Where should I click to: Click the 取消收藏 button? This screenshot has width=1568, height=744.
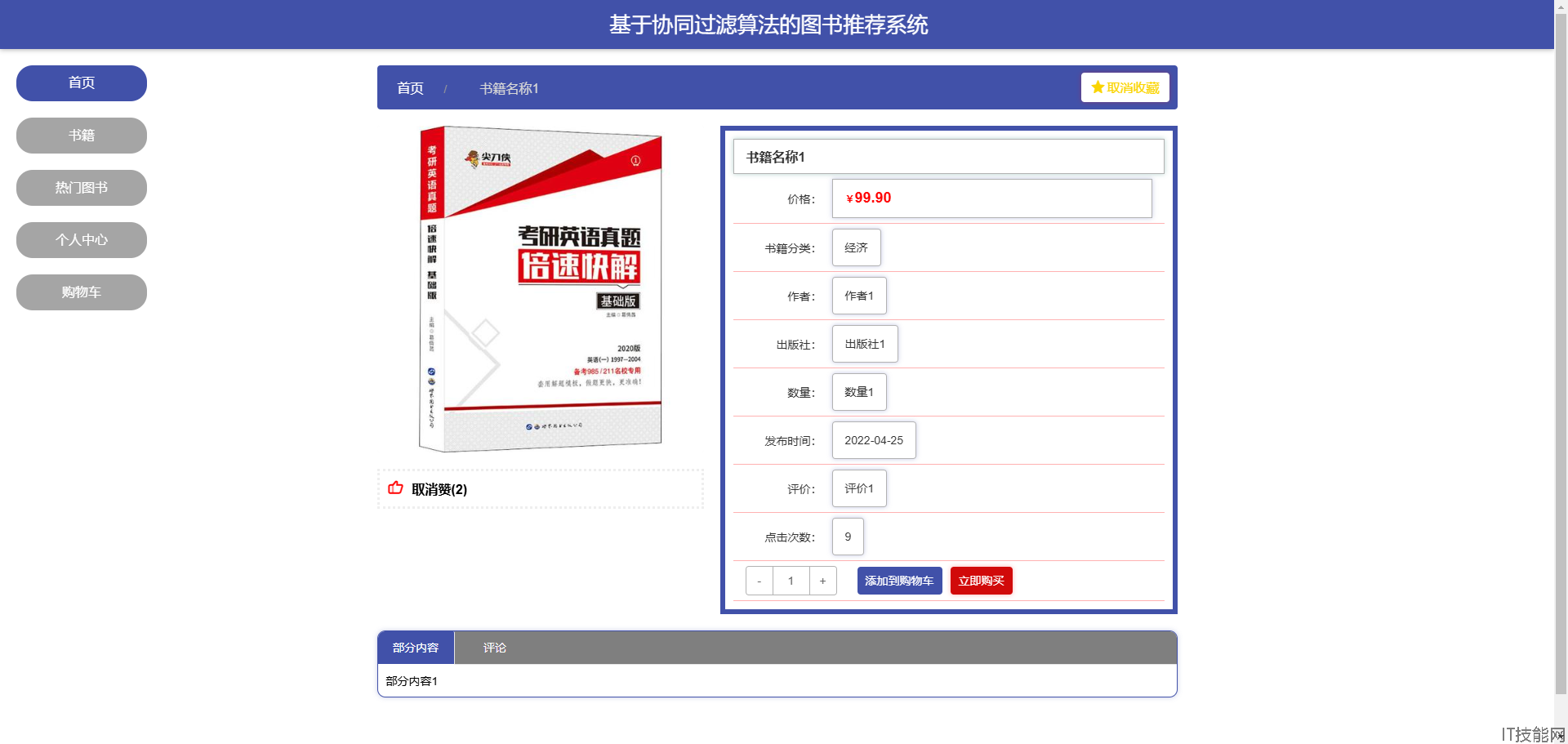1125,87
